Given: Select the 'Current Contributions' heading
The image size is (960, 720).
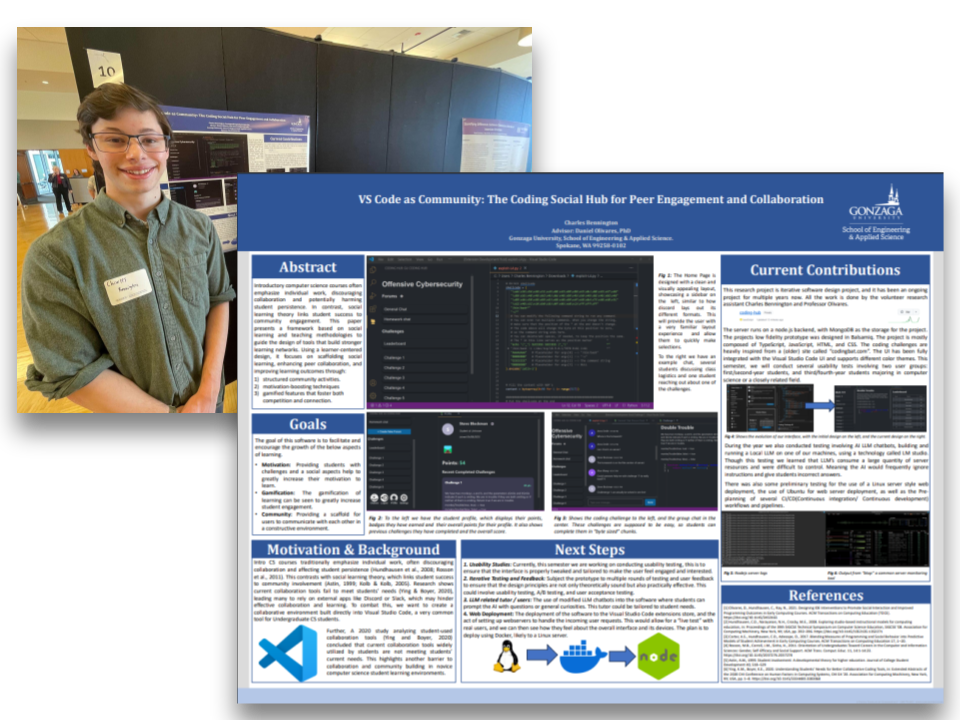Looking at the screenshot, I should click(x=825, y=270).
